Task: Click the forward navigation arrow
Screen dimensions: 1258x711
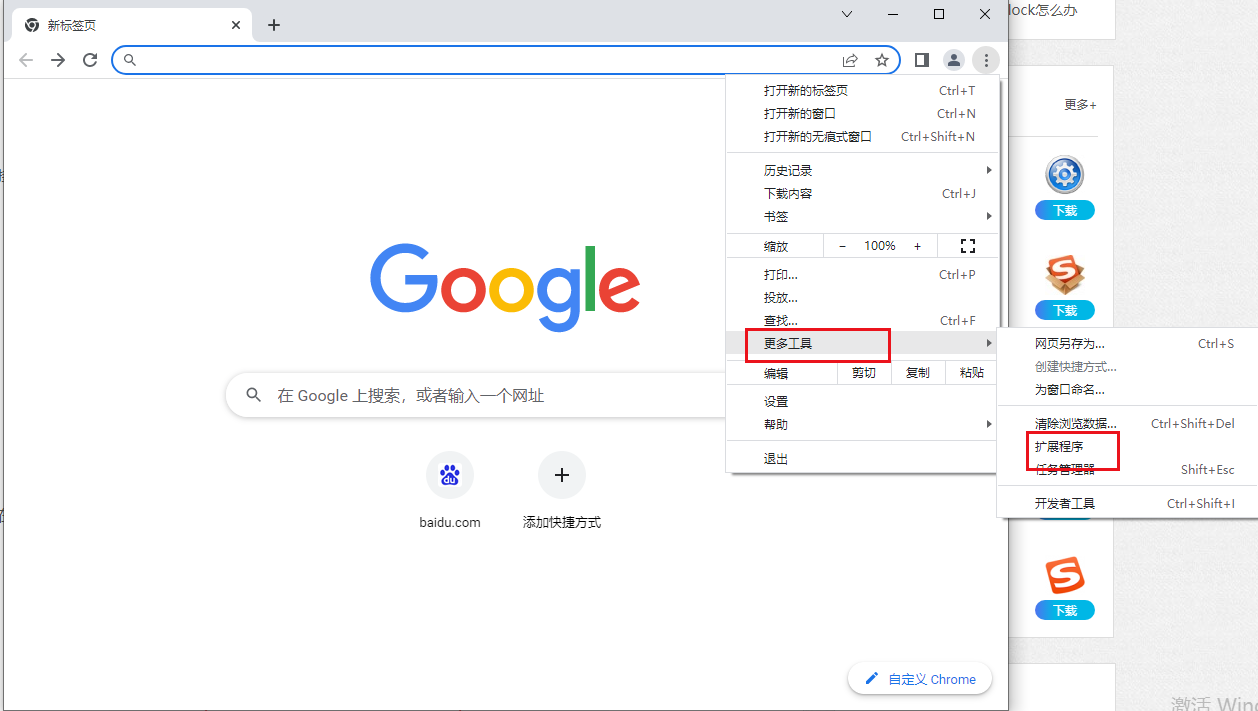Action: 58,60
